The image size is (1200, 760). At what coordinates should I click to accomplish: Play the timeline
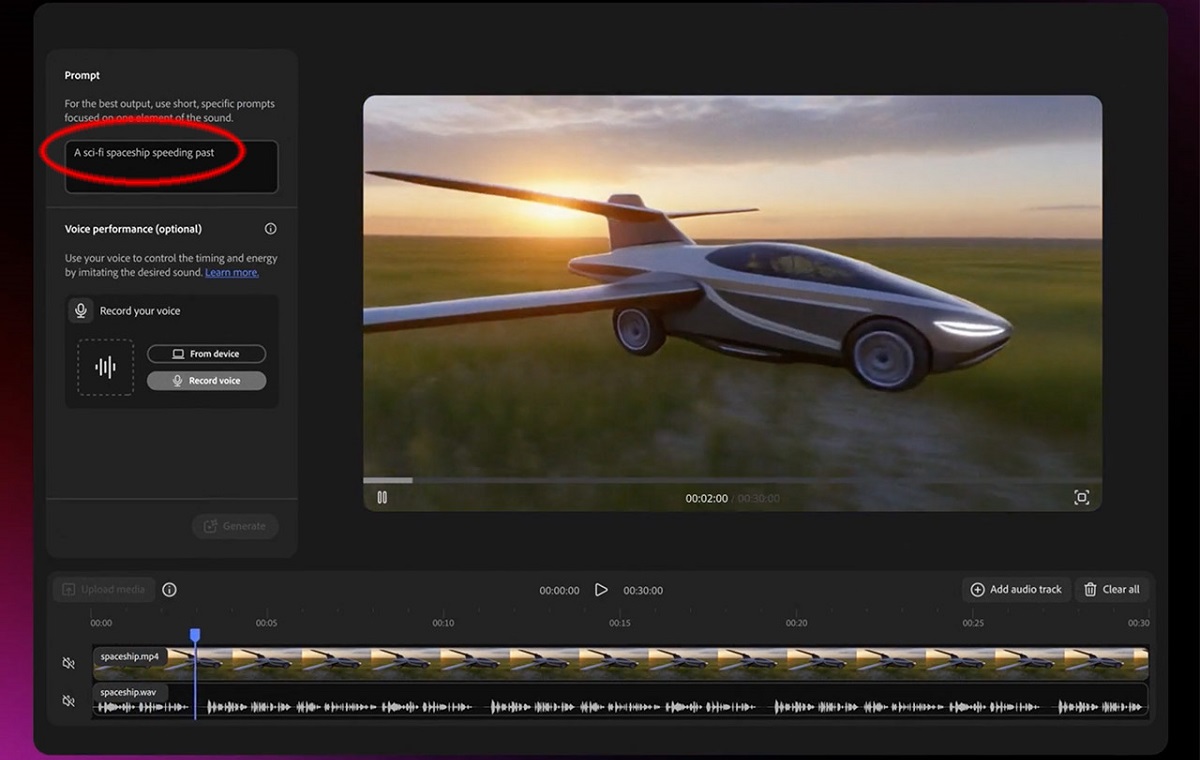click(601, 590)
